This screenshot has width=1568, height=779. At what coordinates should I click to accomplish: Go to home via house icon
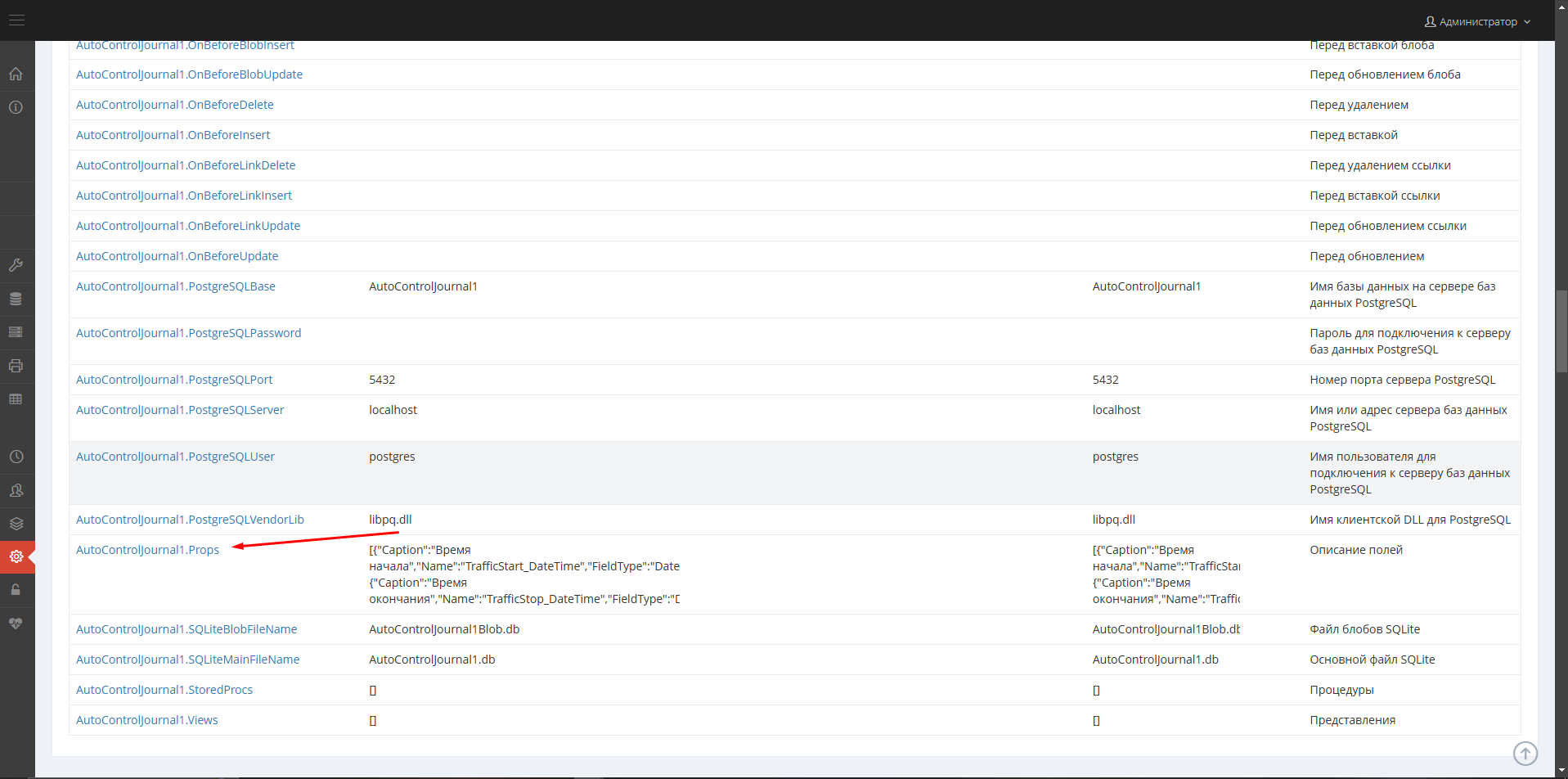[16, 74]
